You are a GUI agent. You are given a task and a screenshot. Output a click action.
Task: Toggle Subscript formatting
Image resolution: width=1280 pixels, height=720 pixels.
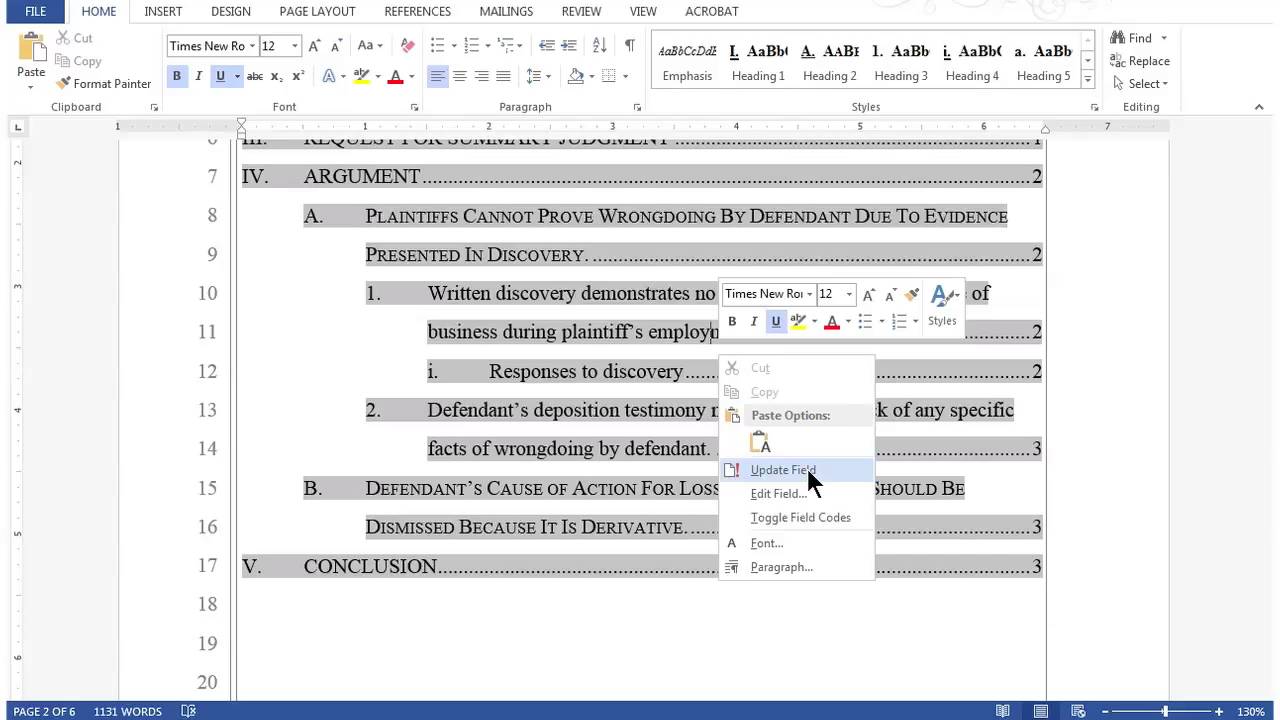(x=277, y=76)
